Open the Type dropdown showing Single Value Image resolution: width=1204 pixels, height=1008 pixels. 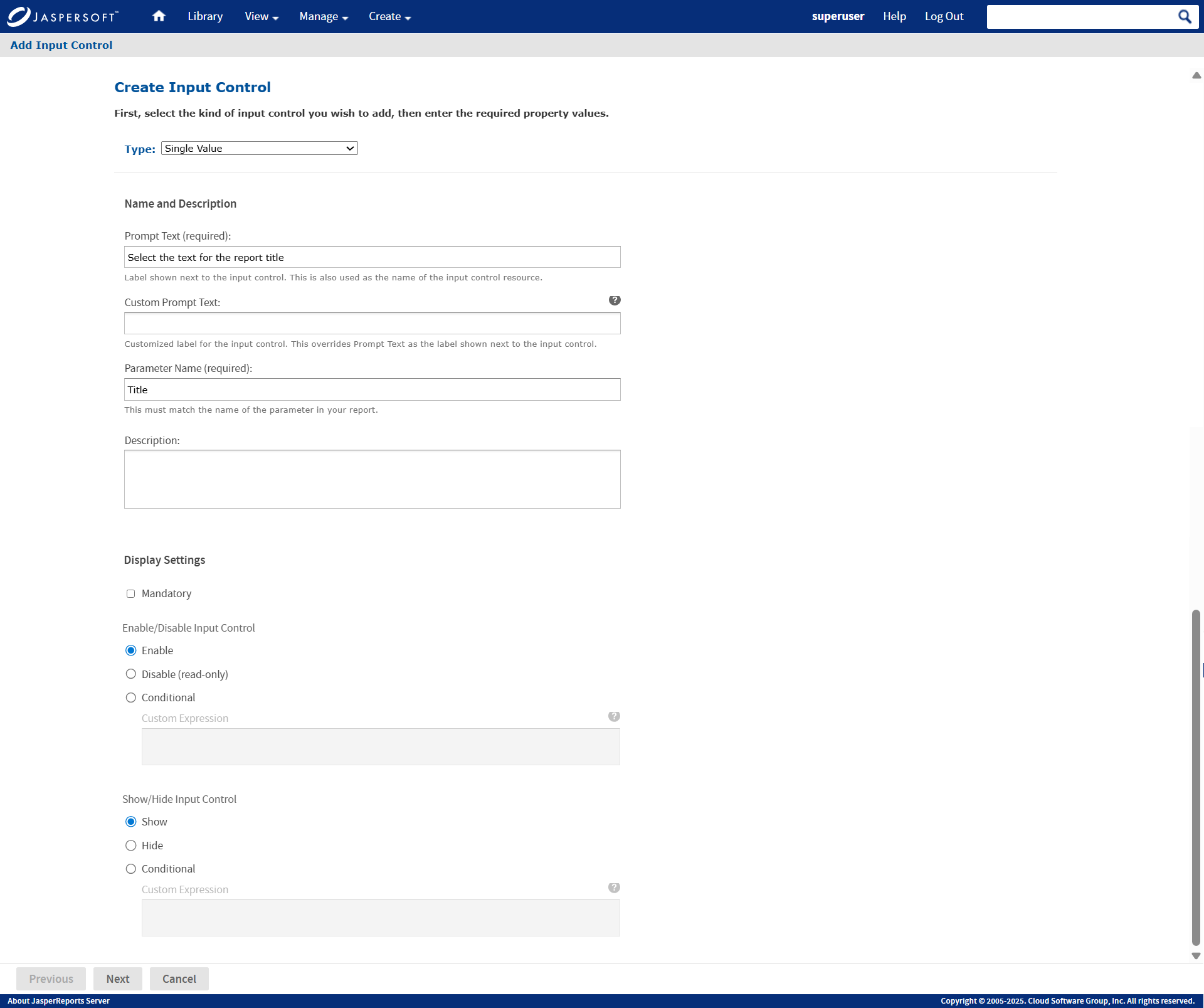260,148
